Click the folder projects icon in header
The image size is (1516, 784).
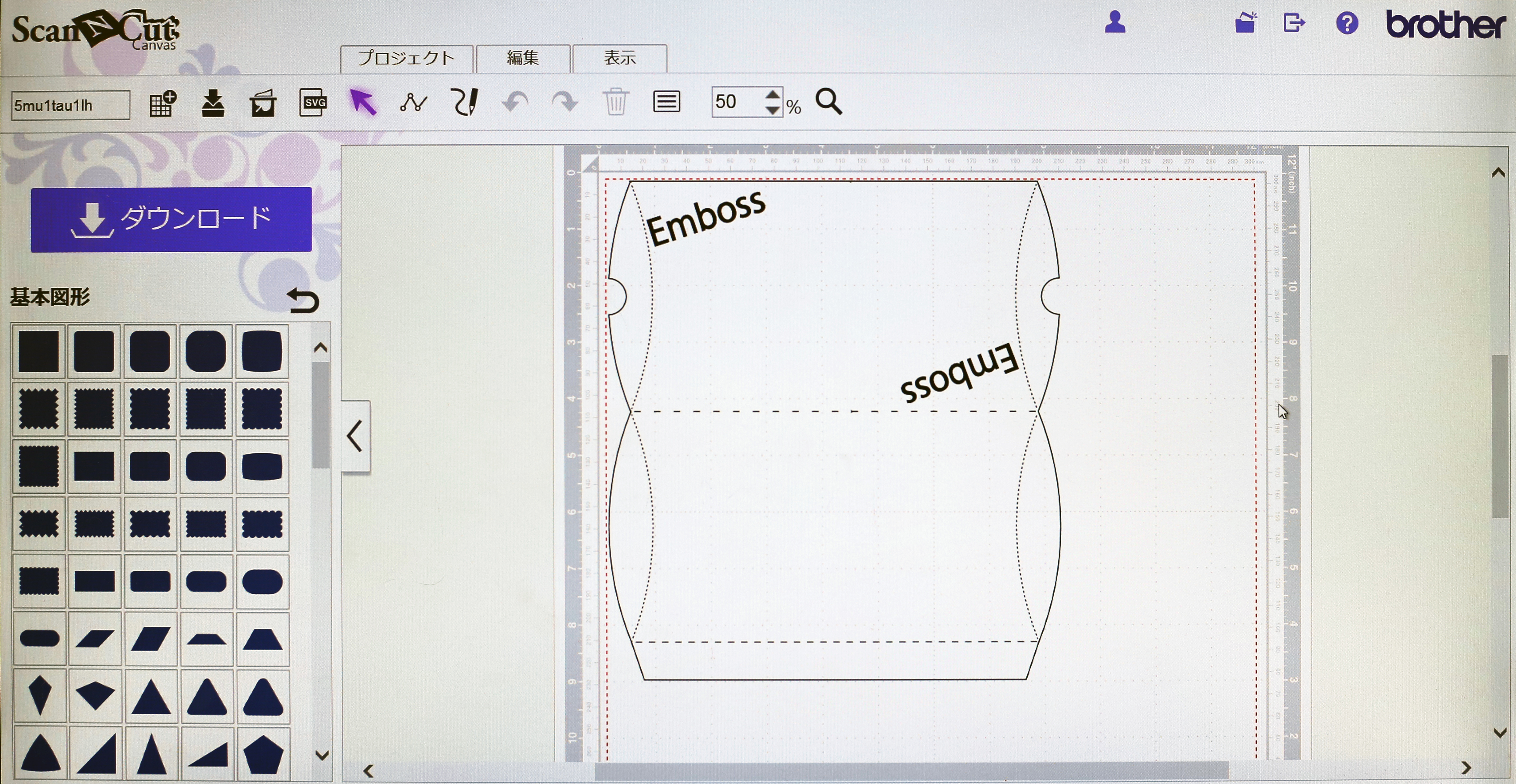click(1245, 23)
